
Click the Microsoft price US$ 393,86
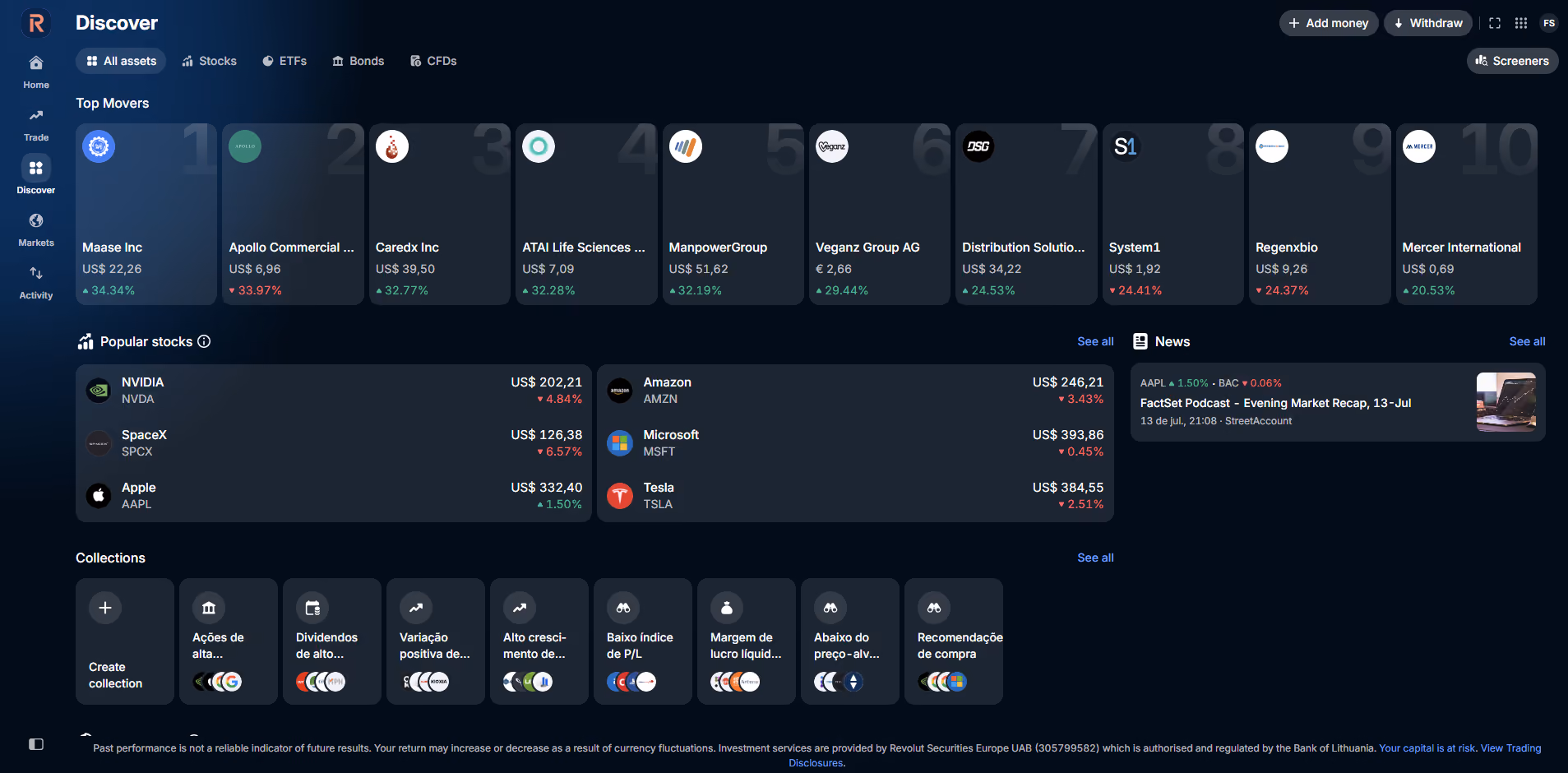click(x=1068, y=435)
